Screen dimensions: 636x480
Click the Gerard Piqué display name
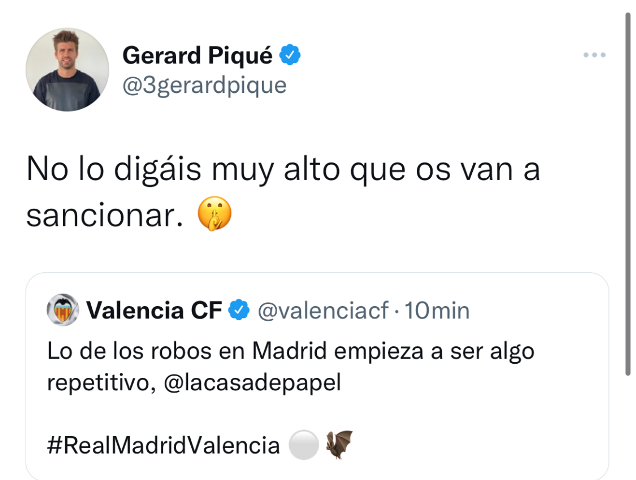click(196, 55)
